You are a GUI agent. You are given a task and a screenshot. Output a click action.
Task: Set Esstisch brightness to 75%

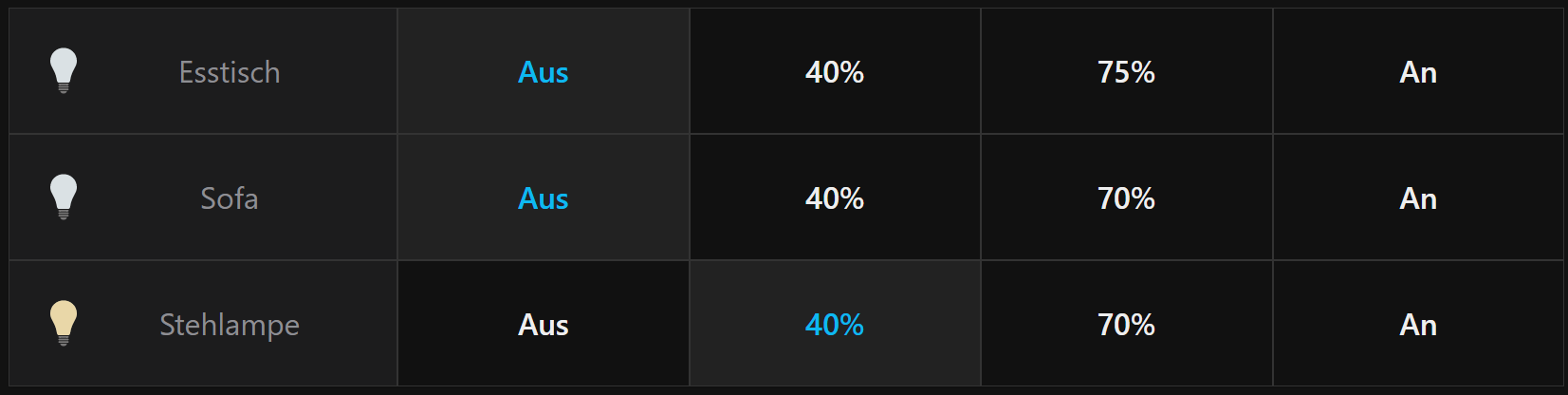click(1126, 72)
